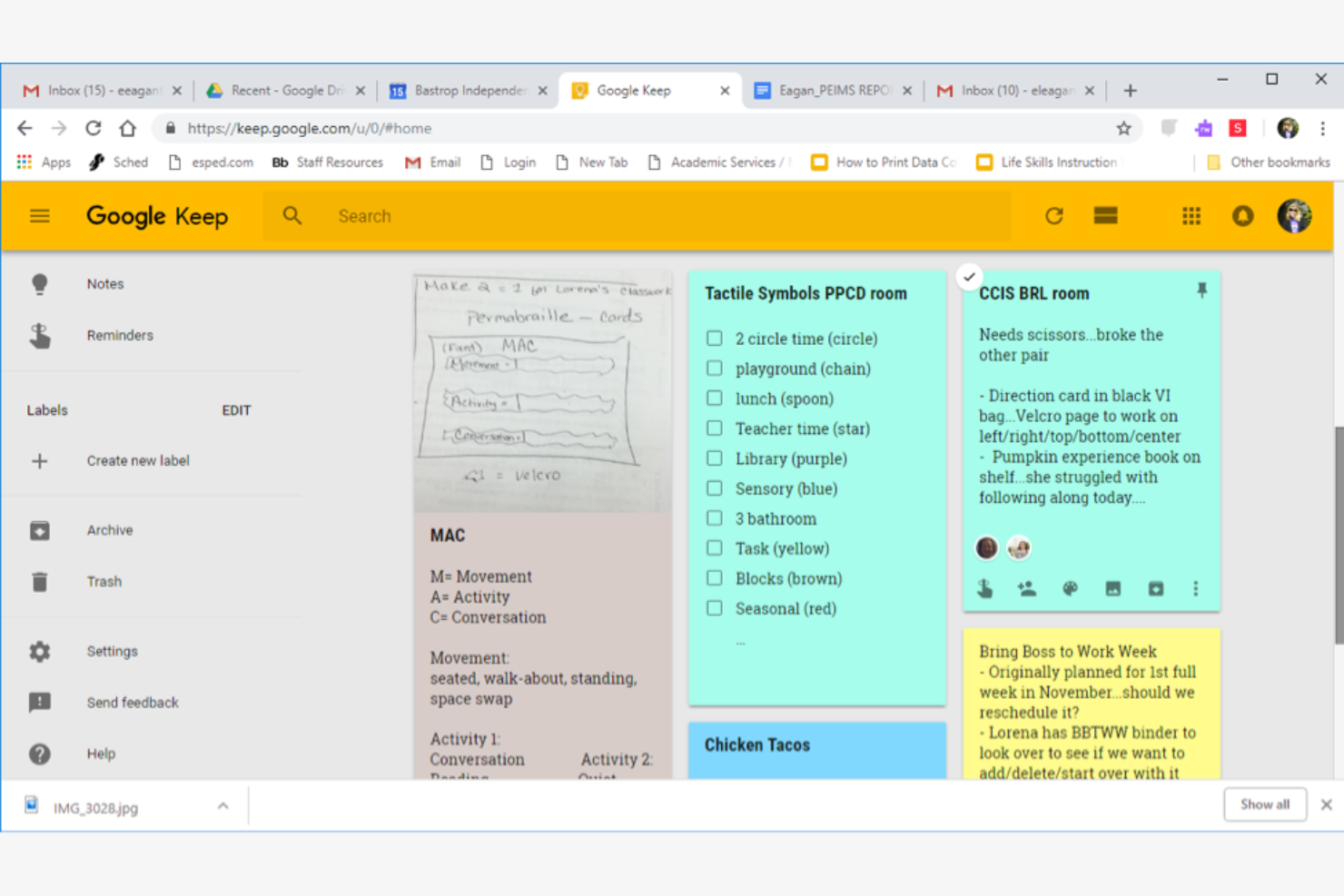Open more options on the CCIS note
1344x896 pixels.
click(1196, 589)
